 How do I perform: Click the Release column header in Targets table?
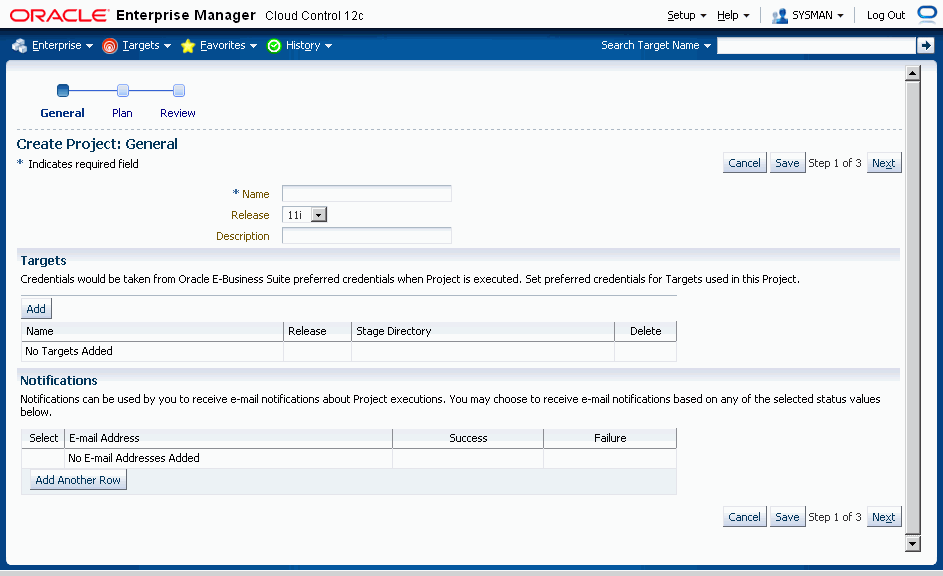[318, 331]
